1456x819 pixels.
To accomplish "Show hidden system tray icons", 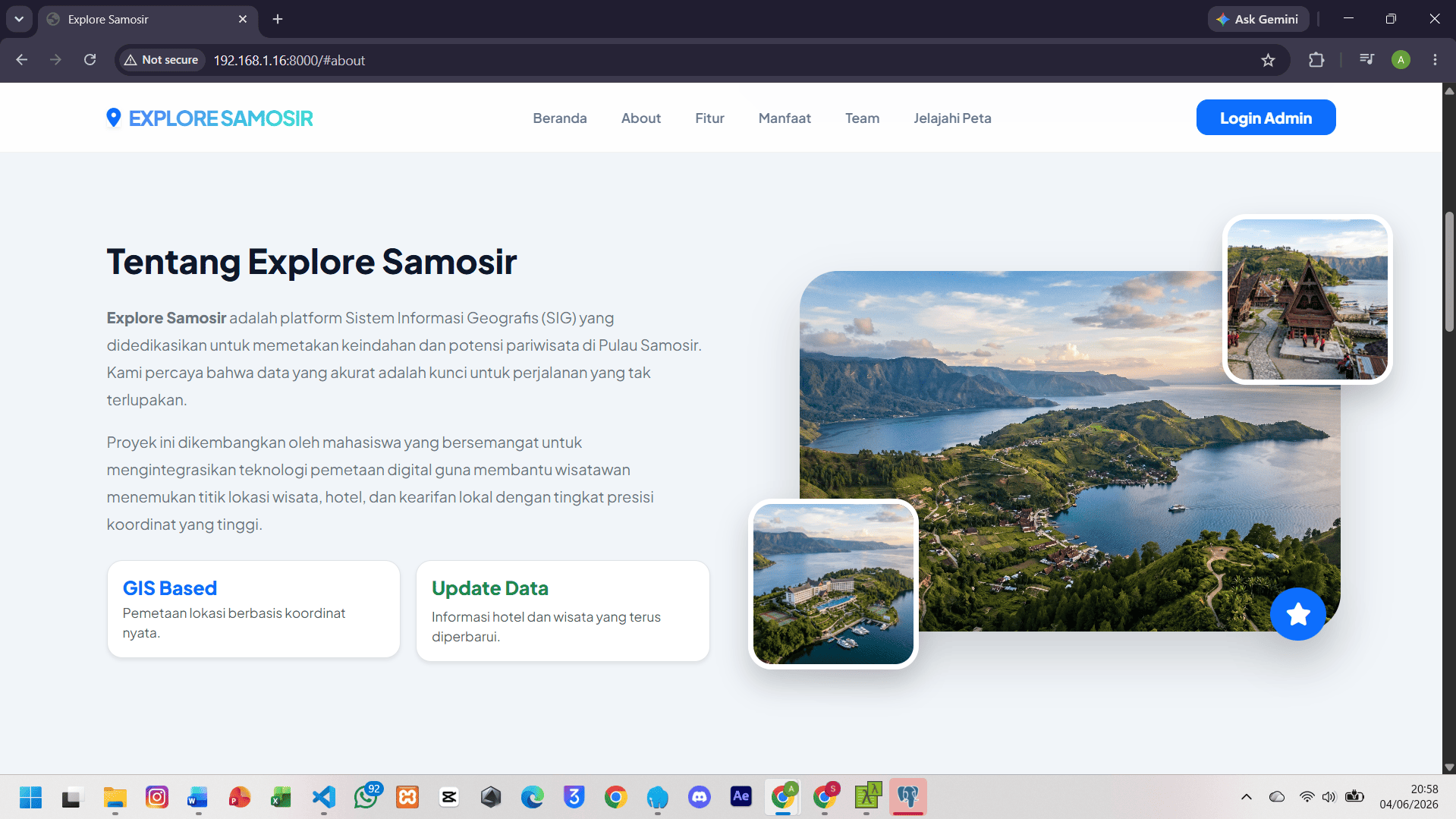I will (x=1246, y=797).
